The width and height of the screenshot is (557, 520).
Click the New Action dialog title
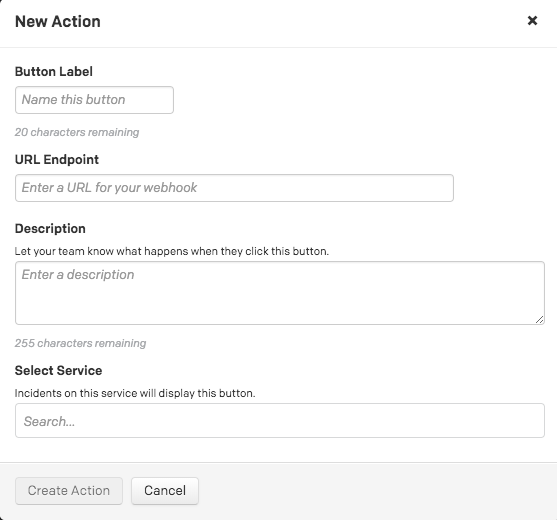click(x=58, y=21)
